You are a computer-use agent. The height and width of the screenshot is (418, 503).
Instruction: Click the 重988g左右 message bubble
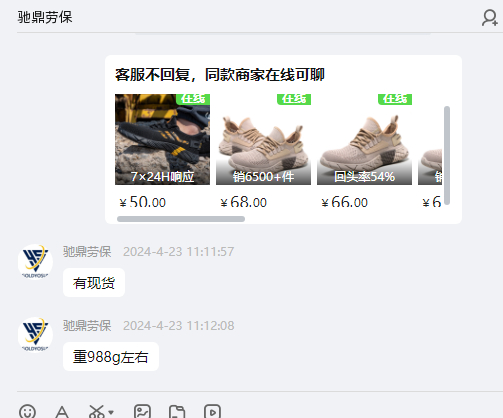[111, 357]
